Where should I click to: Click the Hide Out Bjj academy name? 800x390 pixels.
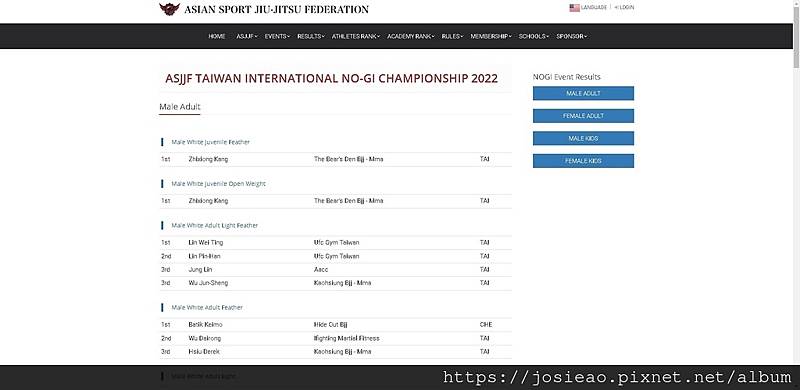[331, 325]
